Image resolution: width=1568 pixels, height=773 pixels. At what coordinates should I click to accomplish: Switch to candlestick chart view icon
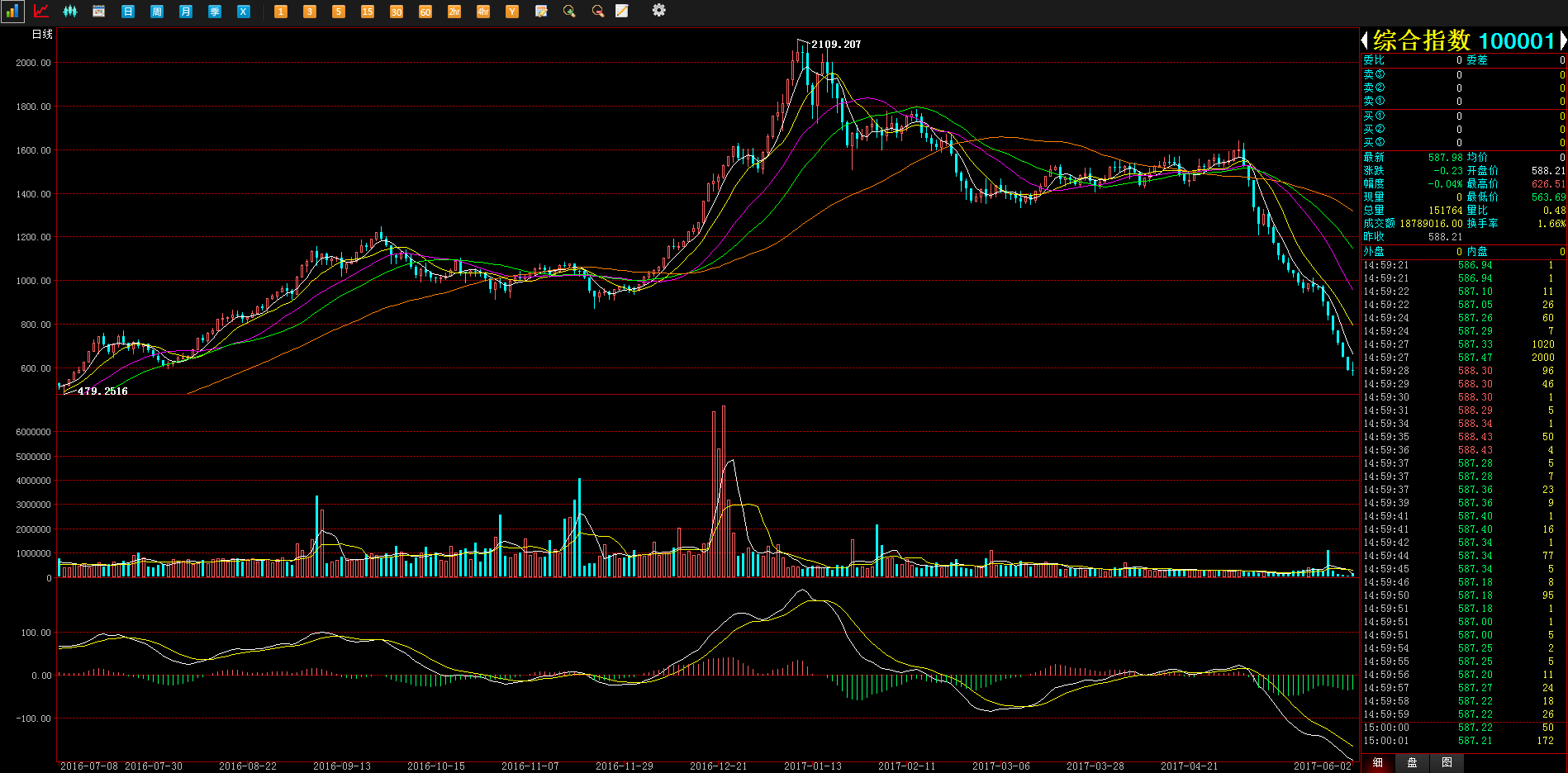70,11
